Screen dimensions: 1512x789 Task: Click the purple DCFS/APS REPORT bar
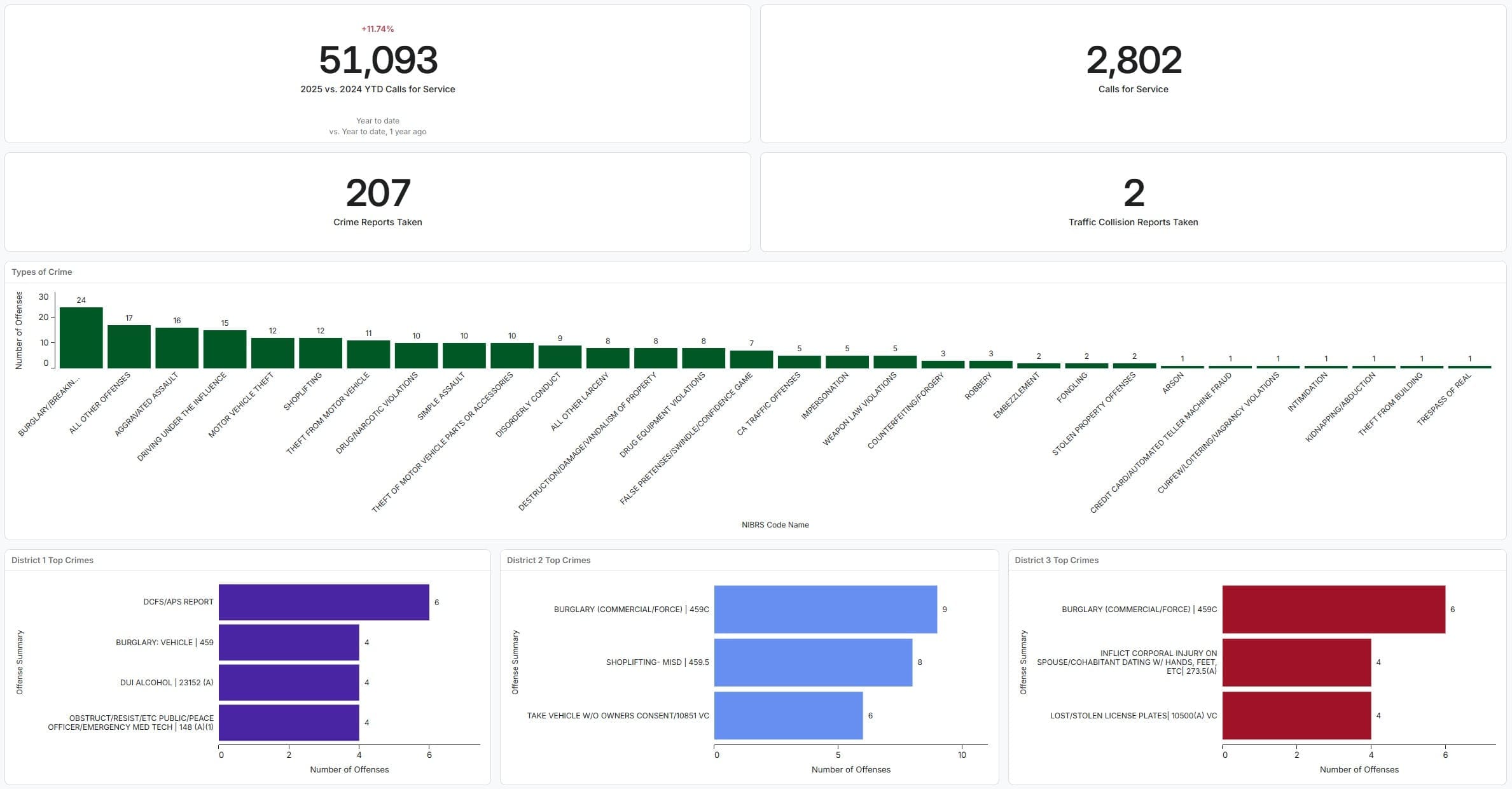[x=324, y=602]
